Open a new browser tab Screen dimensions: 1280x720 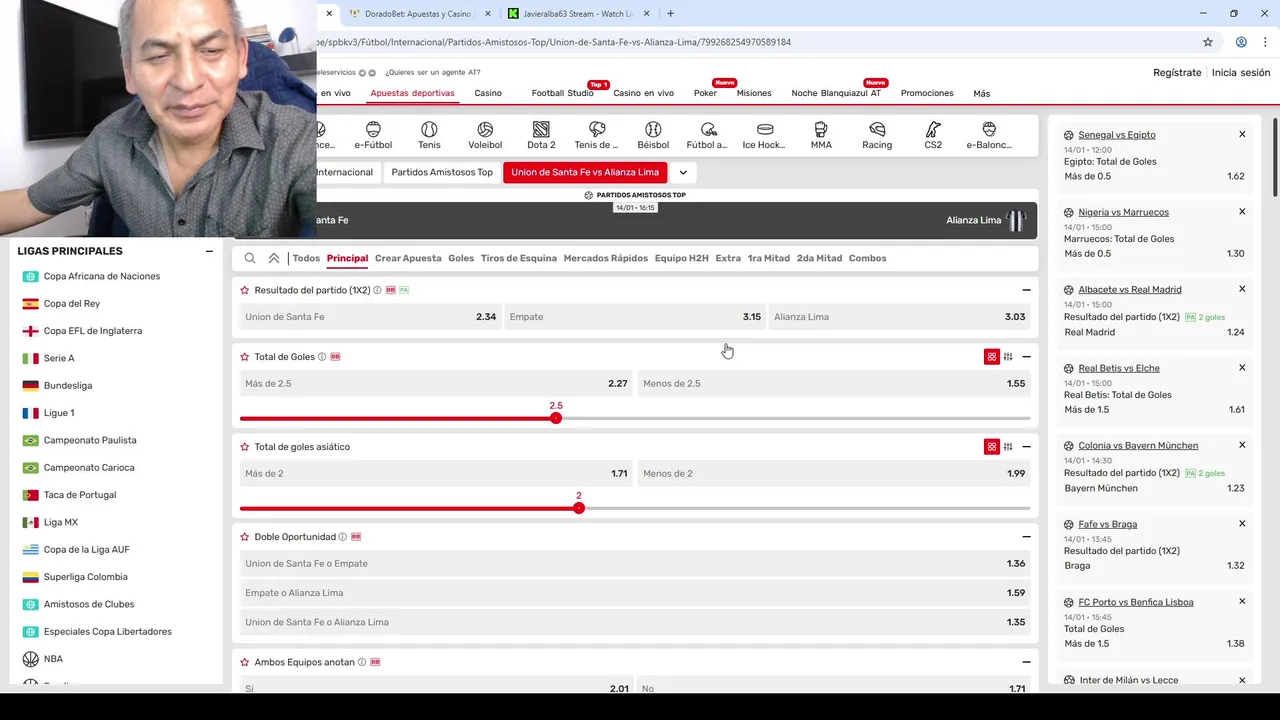point(670,14)
